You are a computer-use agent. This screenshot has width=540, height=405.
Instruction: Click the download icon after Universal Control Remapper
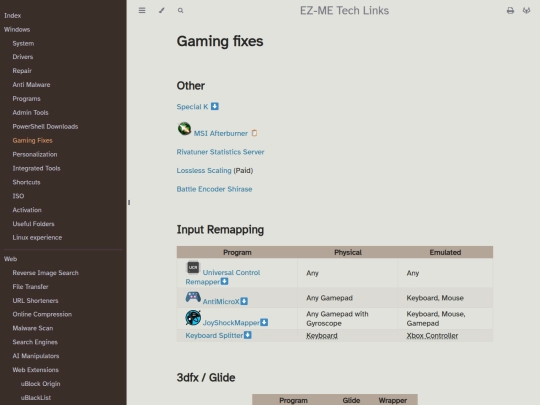(x=225, y=281)
